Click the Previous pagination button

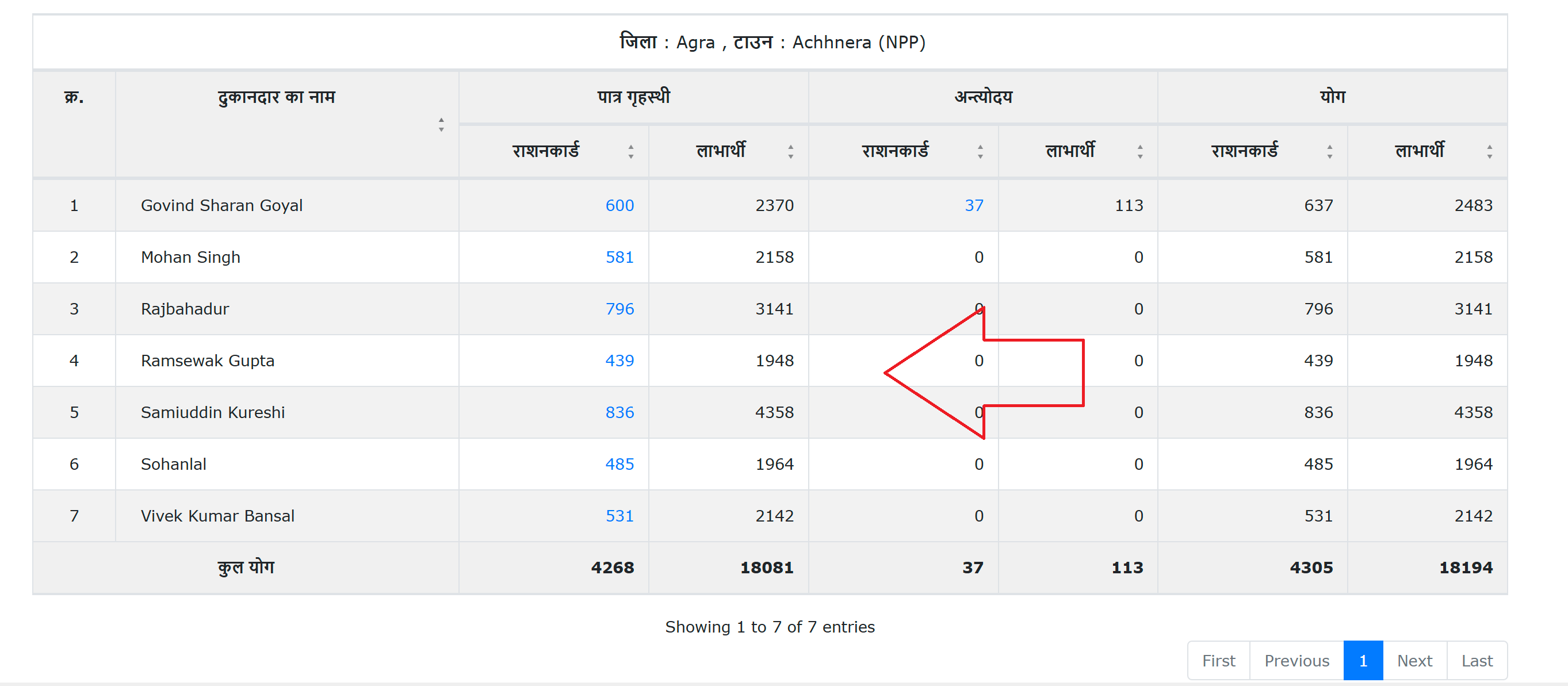pos(1297,661)
